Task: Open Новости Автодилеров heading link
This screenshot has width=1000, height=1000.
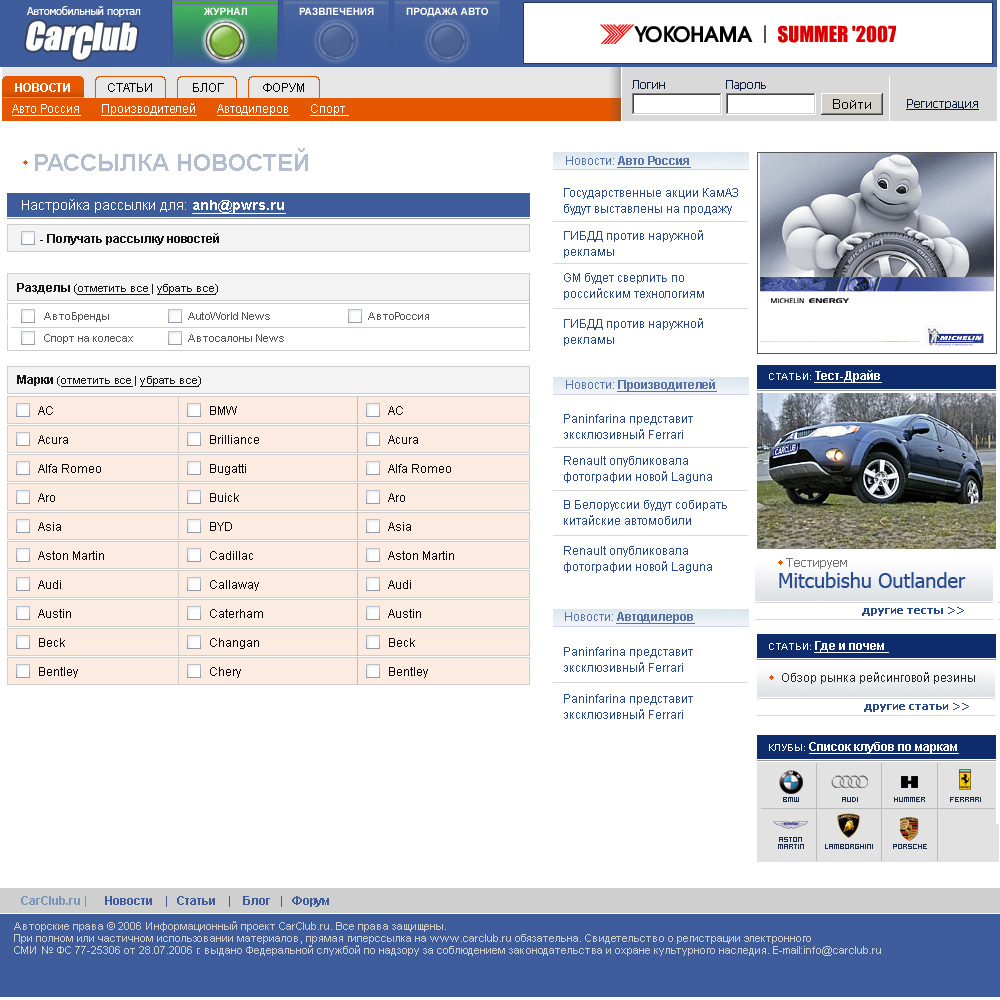Action: [x=655, y=617]
